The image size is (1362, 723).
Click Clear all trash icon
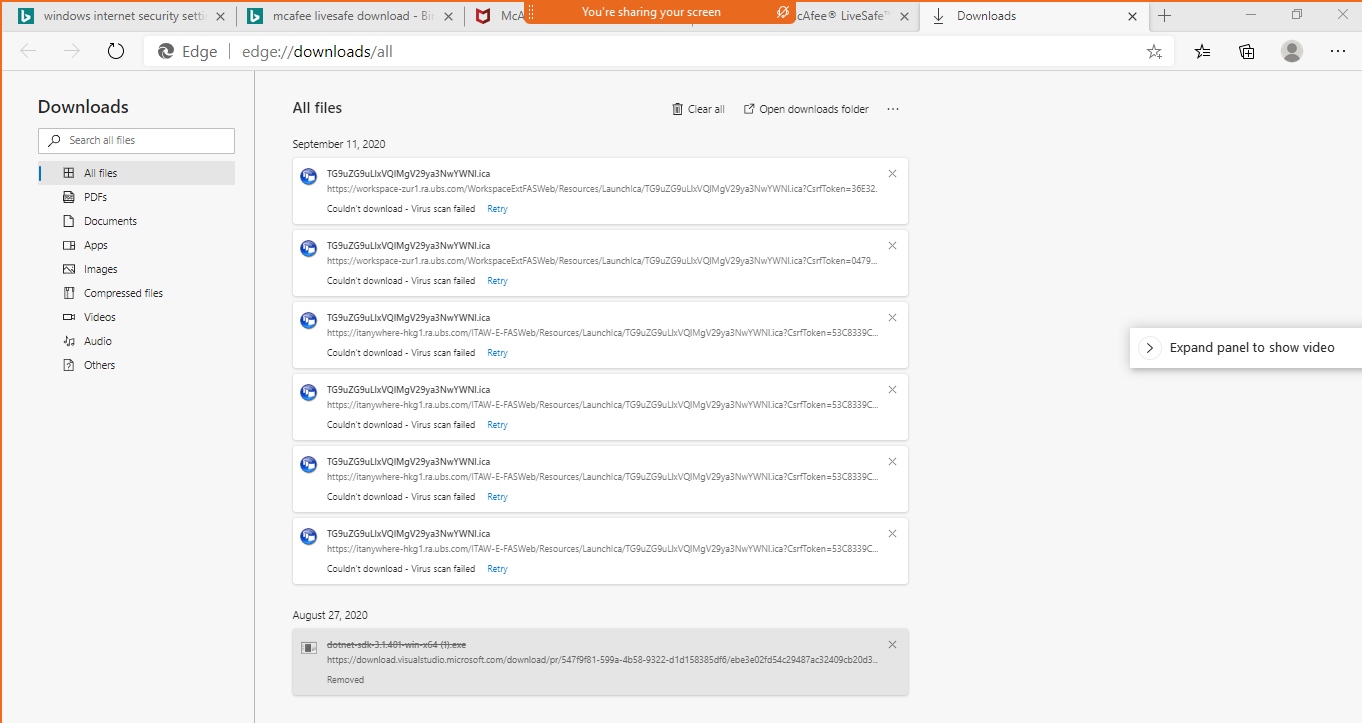[x=678, y=109]
